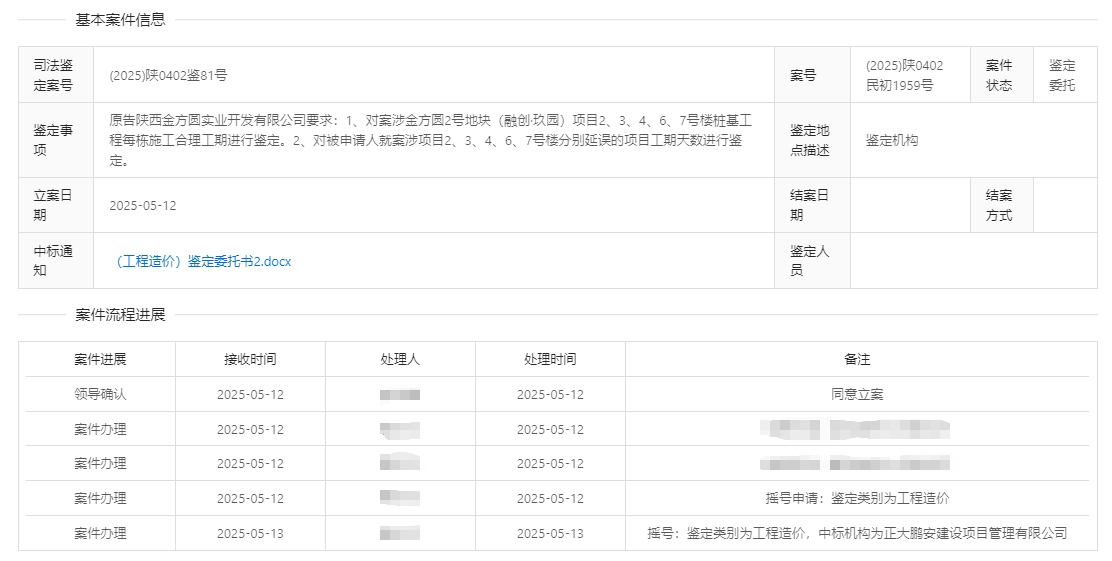Click the empty 鉴定人员 field
Viewport: 1112px width, 561px height.
[x=972, y=261]
